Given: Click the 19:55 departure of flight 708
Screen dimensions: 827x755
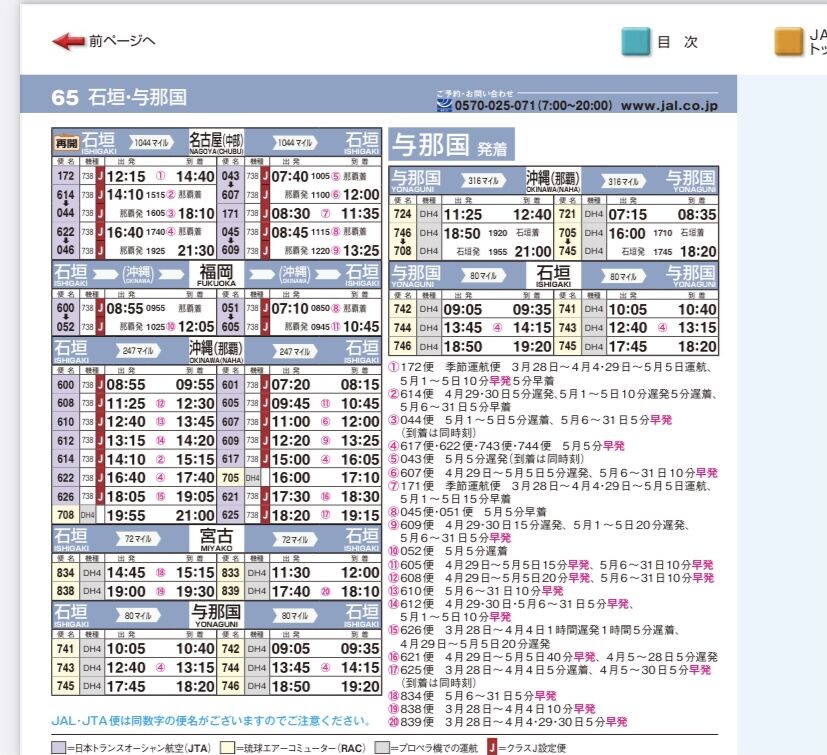Looking at the screenshot, I should pyautogui.click(x=126, y=515).
